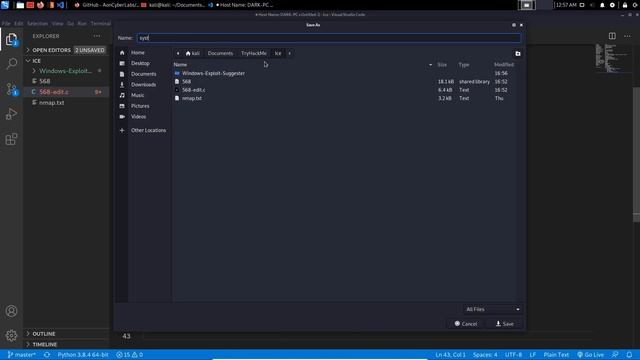Launch the file manager from the top panel
The image size is (640, 360).
tap(20, 5)
